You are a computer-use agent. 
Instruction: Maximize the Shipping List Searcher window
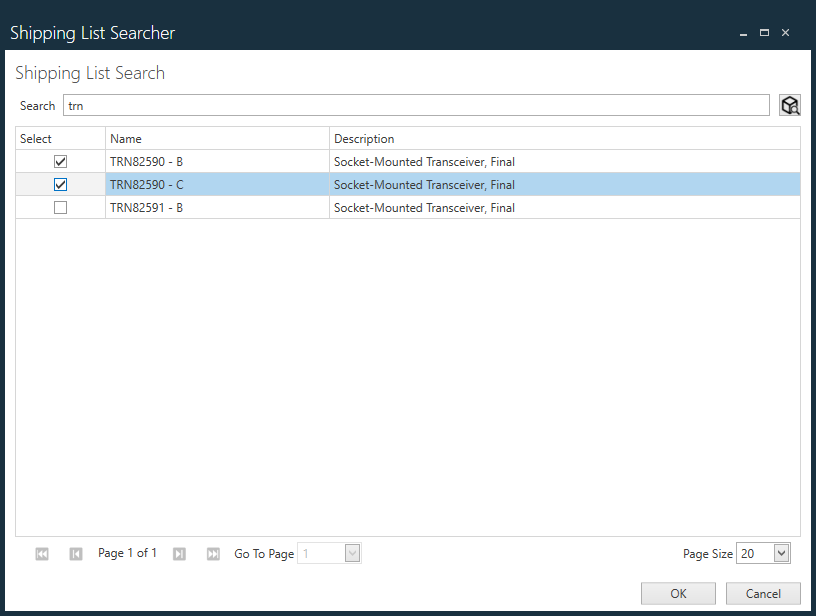coord(764,32)
